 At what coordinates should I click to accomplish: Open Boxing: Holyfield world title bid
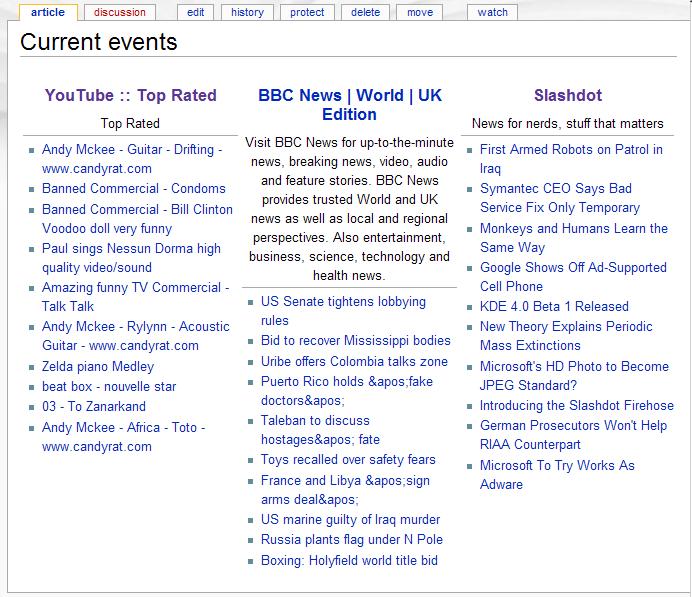[350, 560]
